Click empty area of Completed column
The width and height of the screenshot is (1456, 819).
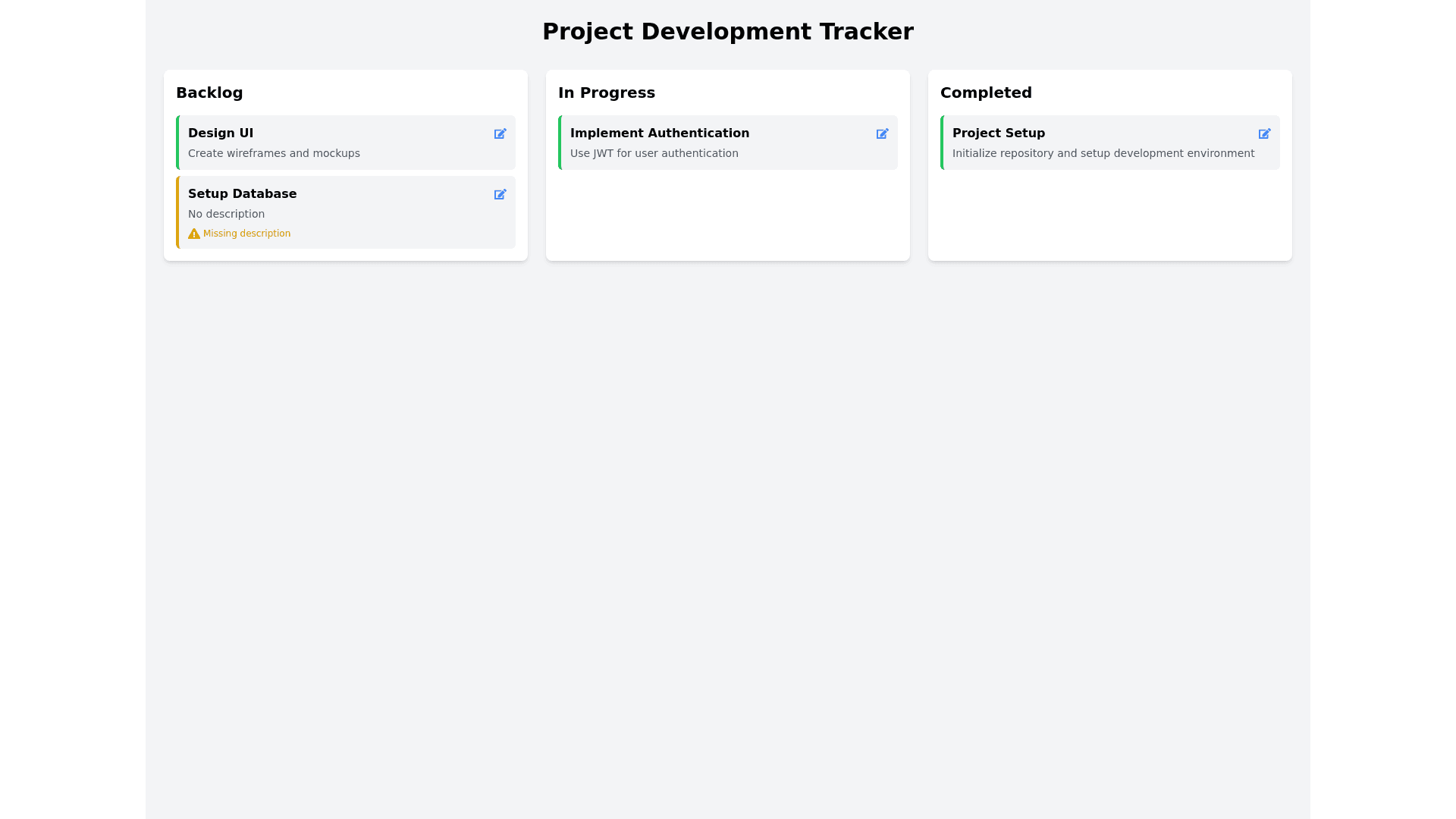pyautogui.click(x=1109, y=216)
